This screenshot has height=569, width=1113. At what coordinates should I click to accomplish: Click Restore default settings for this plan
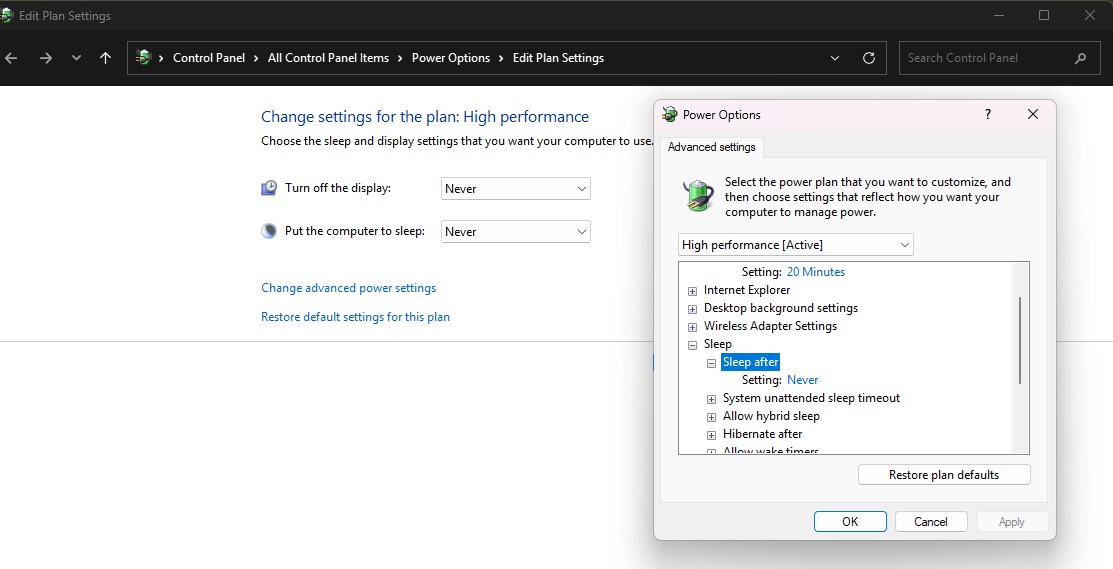[355, 317]
